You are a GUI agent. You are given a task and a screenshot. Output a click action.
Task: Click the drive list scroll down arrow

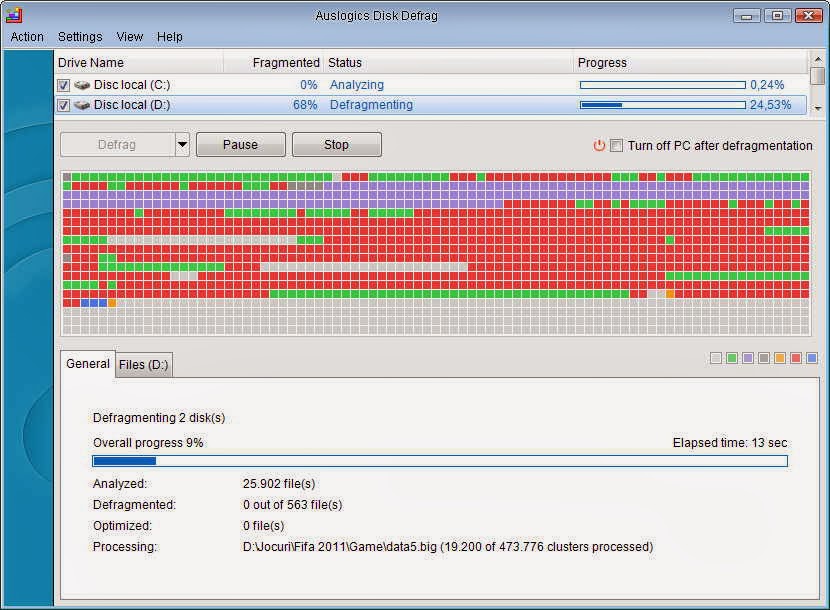coord(818,108)
